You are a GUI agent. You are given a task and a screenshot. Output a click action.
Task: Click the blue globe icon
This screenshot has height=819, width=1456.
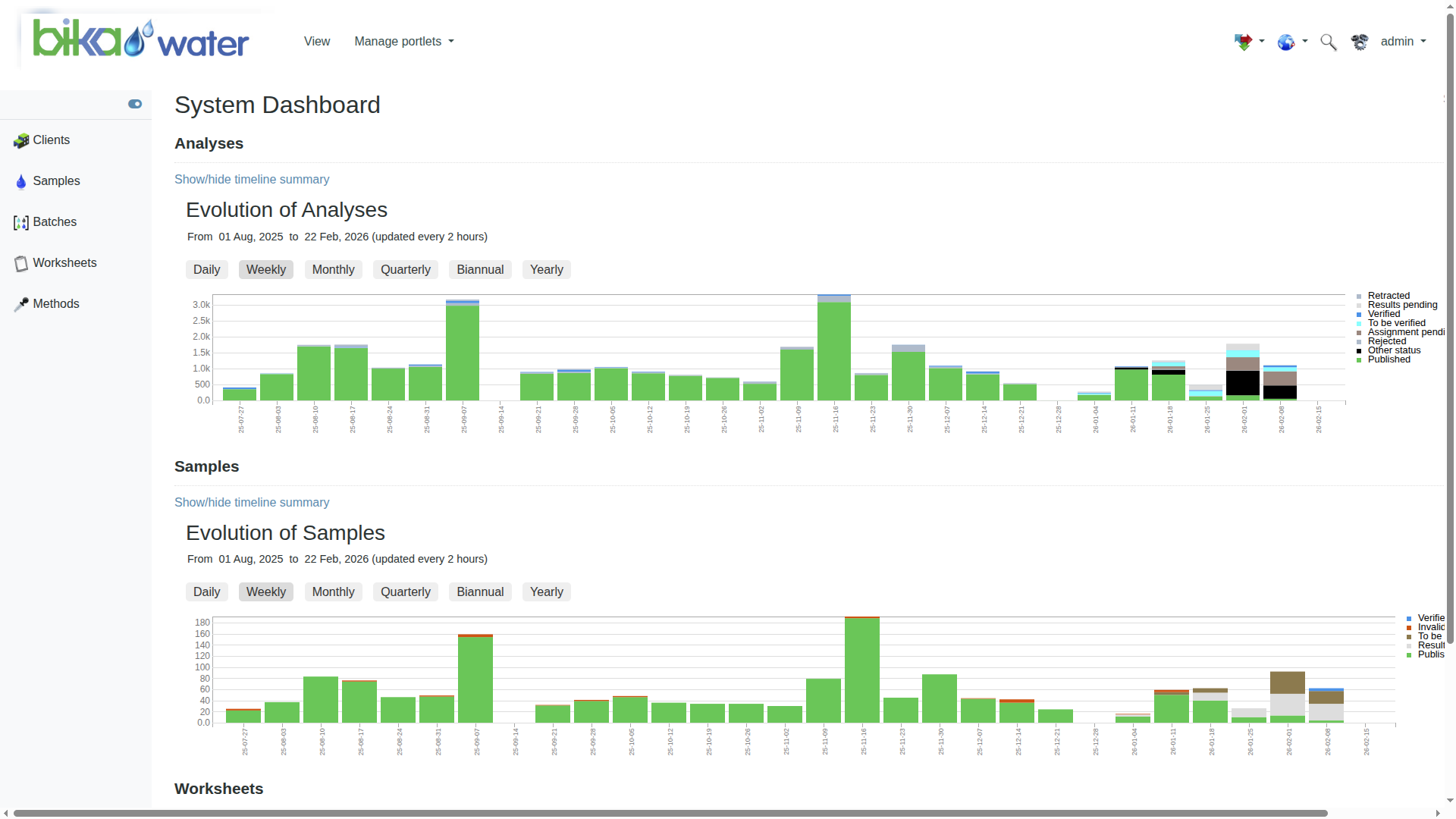1286,42
